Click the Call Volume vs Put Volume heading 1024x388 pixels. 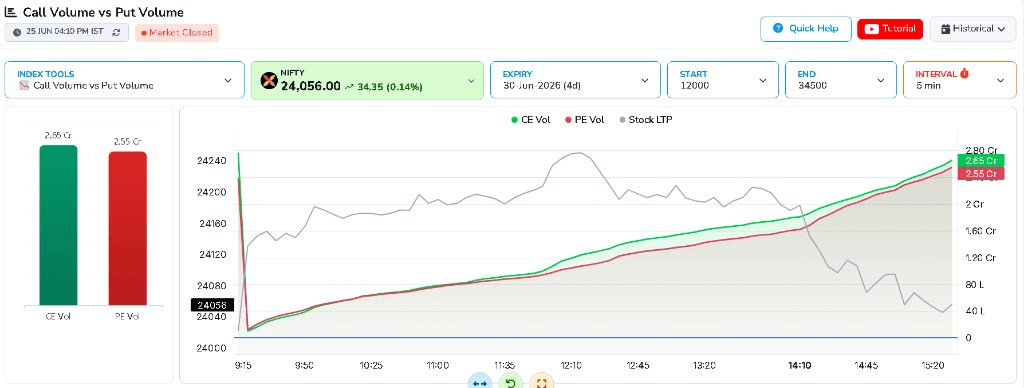pos(103,12)
